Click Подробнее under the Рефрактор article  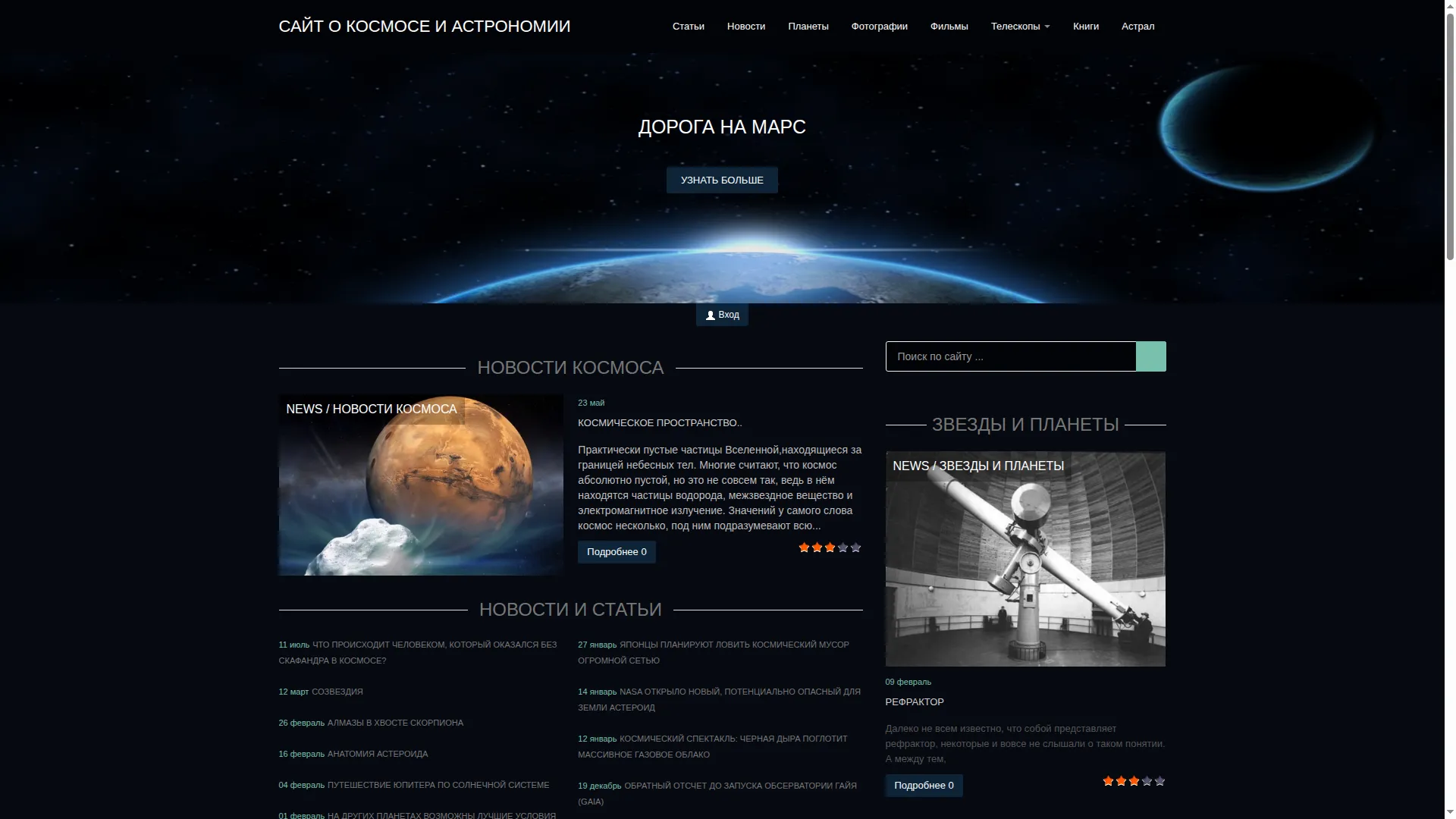(924, 786)
